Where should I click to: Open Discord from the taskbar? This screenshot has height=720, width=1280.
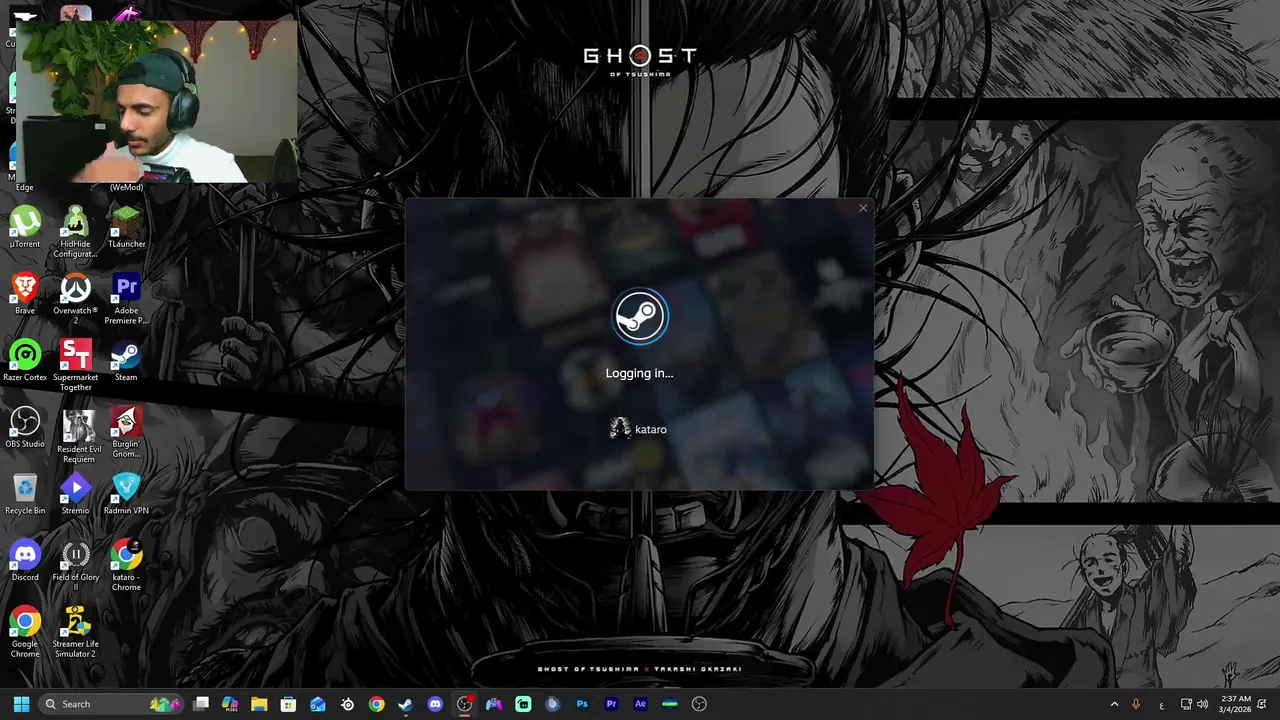tap(435, 704)
